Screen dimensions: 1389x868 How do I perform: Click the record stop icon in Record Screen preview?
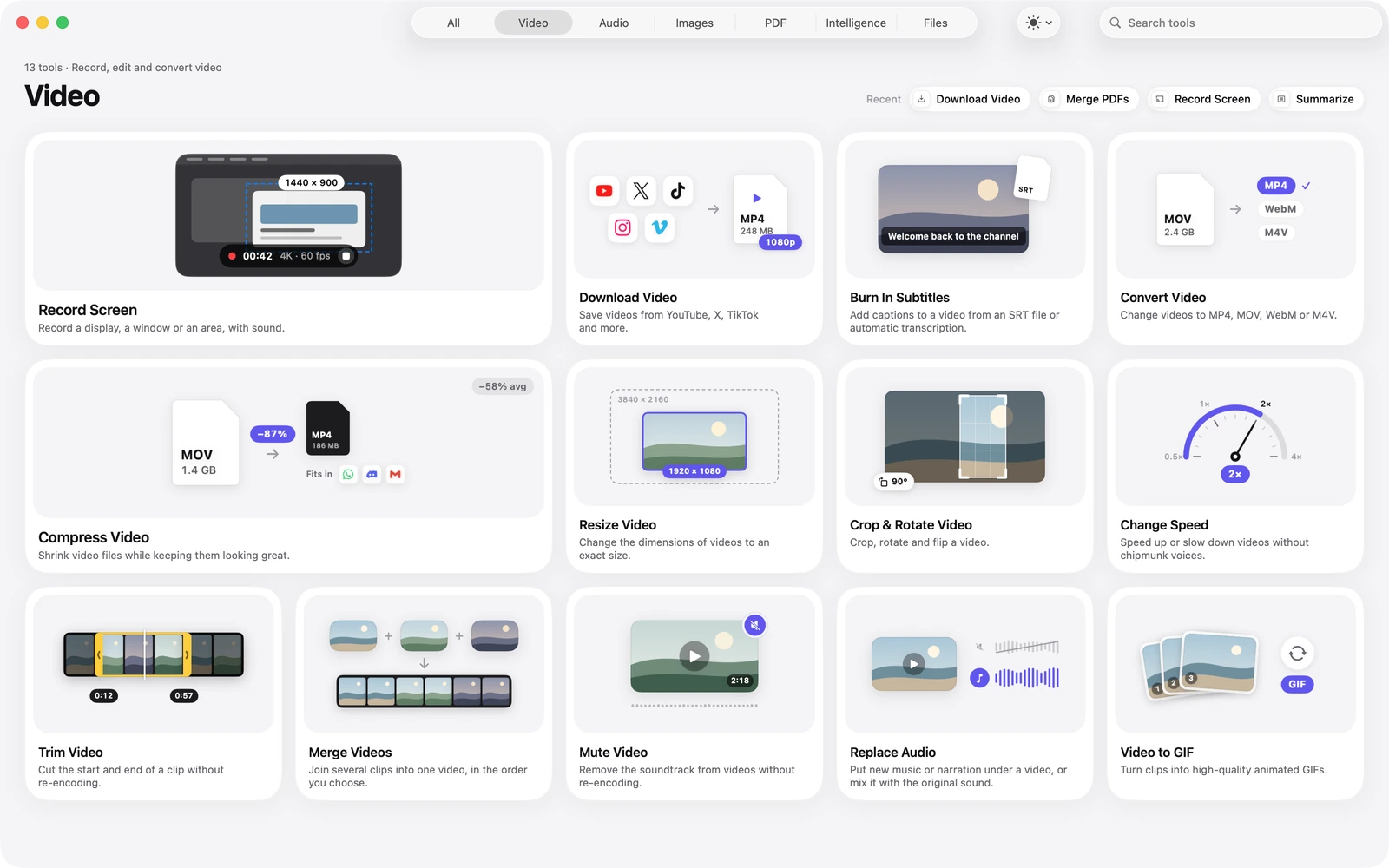346,256
